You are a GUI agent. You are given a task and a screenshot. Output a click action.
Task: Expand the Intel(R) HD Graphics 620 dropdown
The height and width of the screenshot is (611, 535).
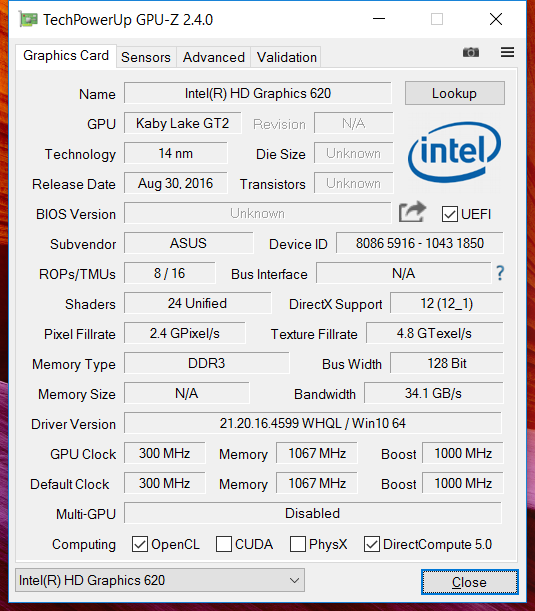[160, 580]
